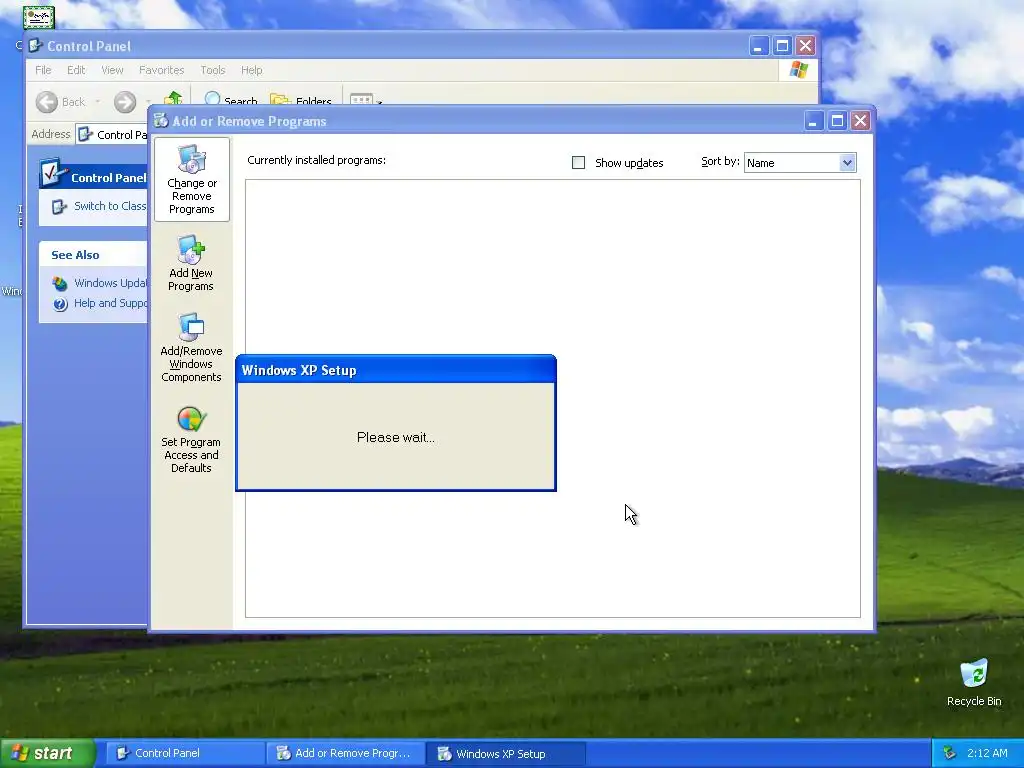1024x768 pixels.
Task: Open Set Program Access and Defaults
Action: coord(191,440)
